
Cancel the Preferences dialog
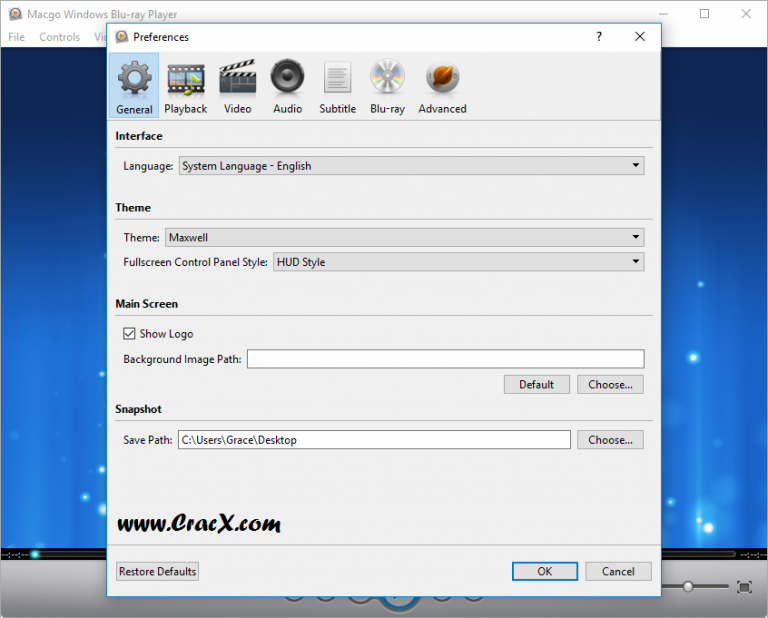pos(618,571)
